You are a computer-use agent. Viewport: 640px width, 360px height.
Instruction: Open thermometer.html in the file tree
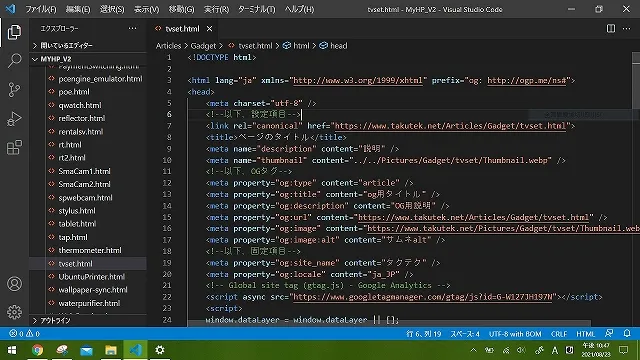click(x=90, y=250)
